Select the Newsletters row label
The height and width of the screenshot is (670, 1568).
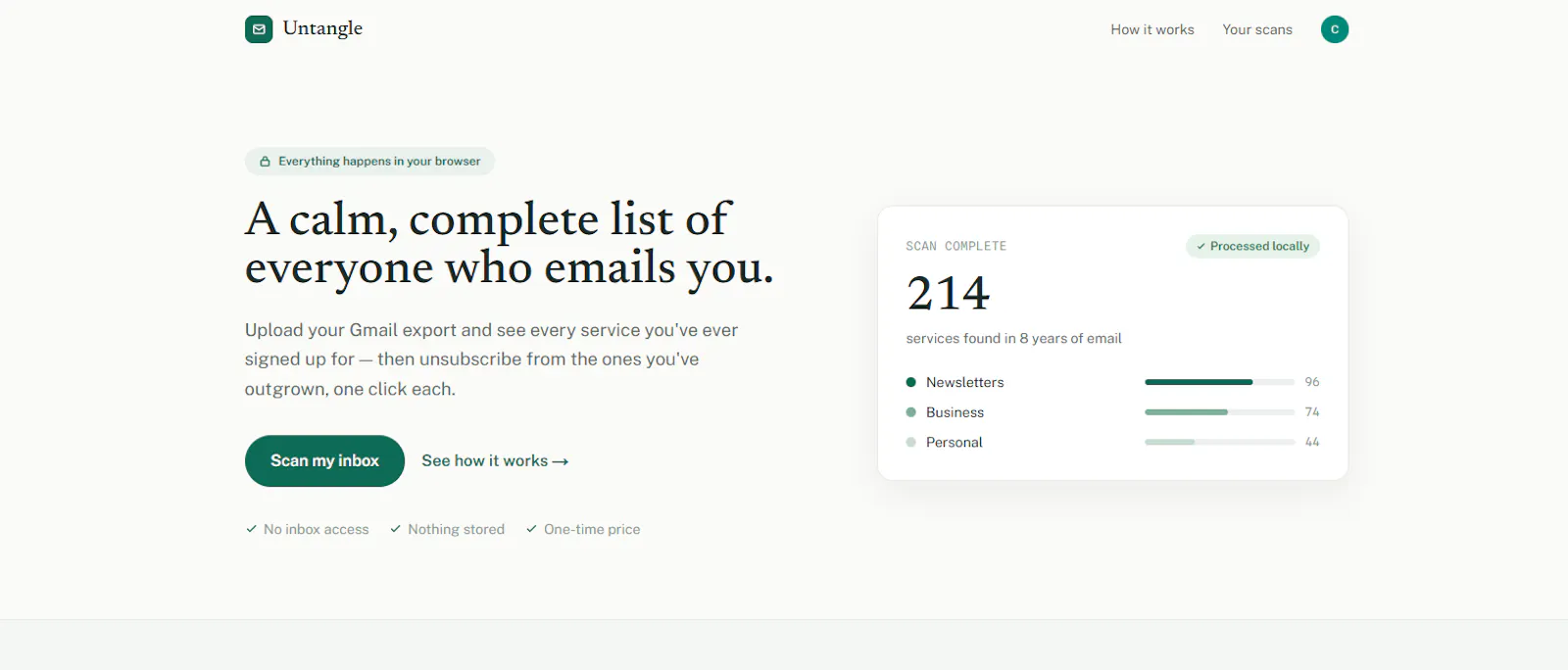tap(965, 382)
